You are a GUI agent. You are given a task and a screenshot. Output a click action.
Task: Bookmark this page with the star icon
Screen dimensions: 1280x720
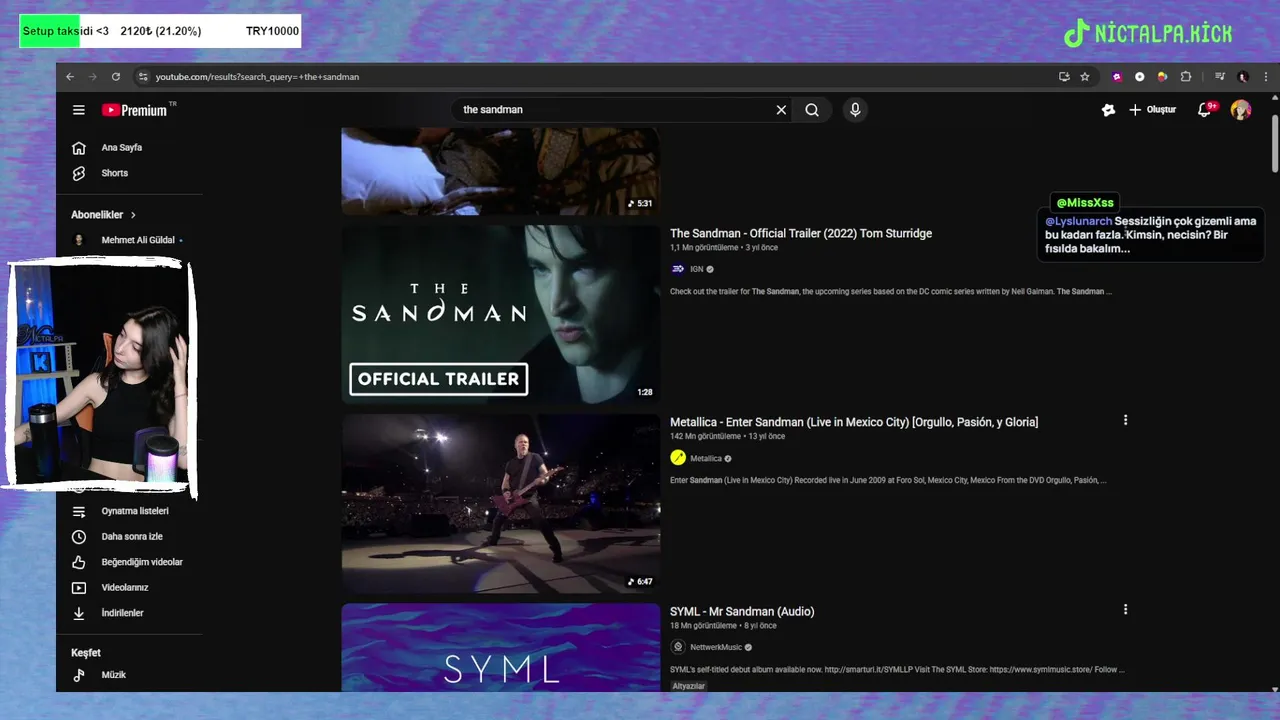(1085, 77)
